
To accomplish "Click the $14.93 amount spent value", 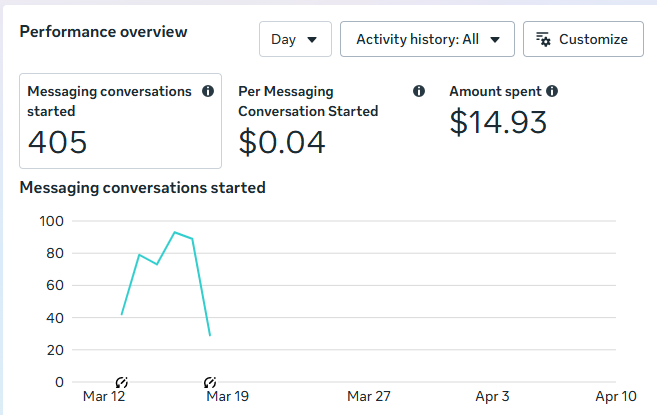I will coord(498,122).
